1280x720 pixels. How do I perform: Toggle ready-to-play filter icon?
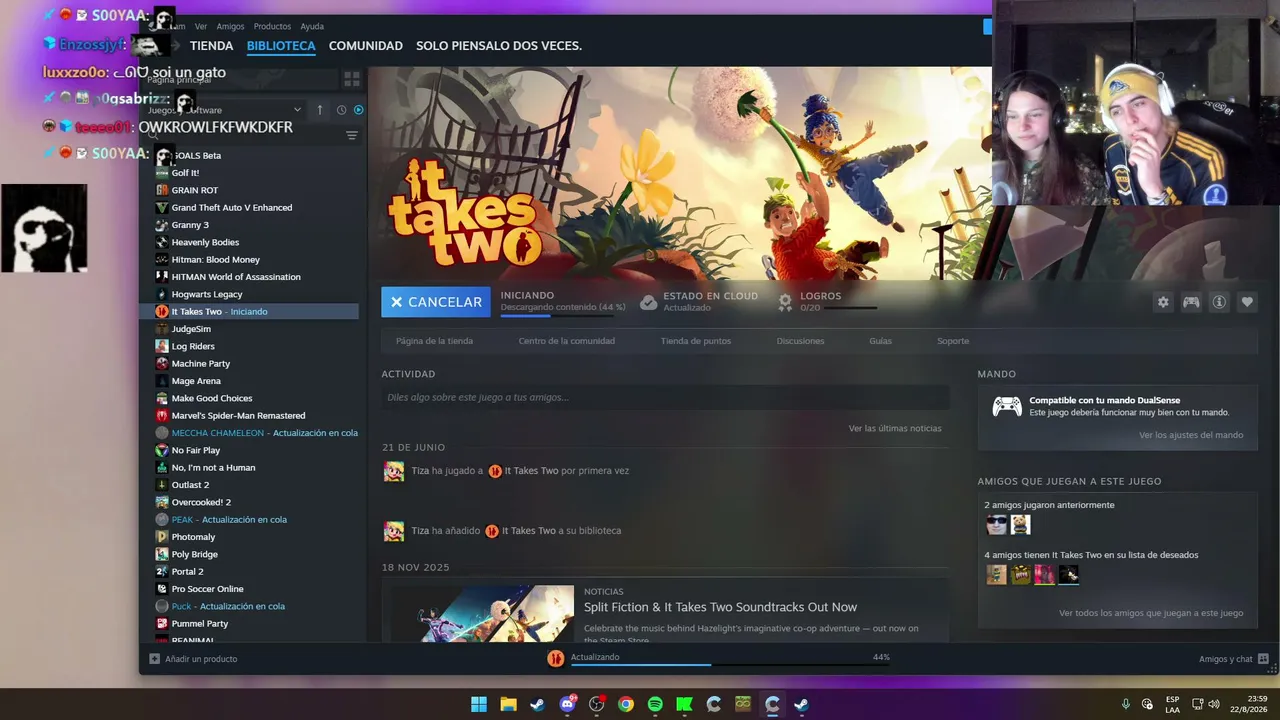(x=359, y=110)
